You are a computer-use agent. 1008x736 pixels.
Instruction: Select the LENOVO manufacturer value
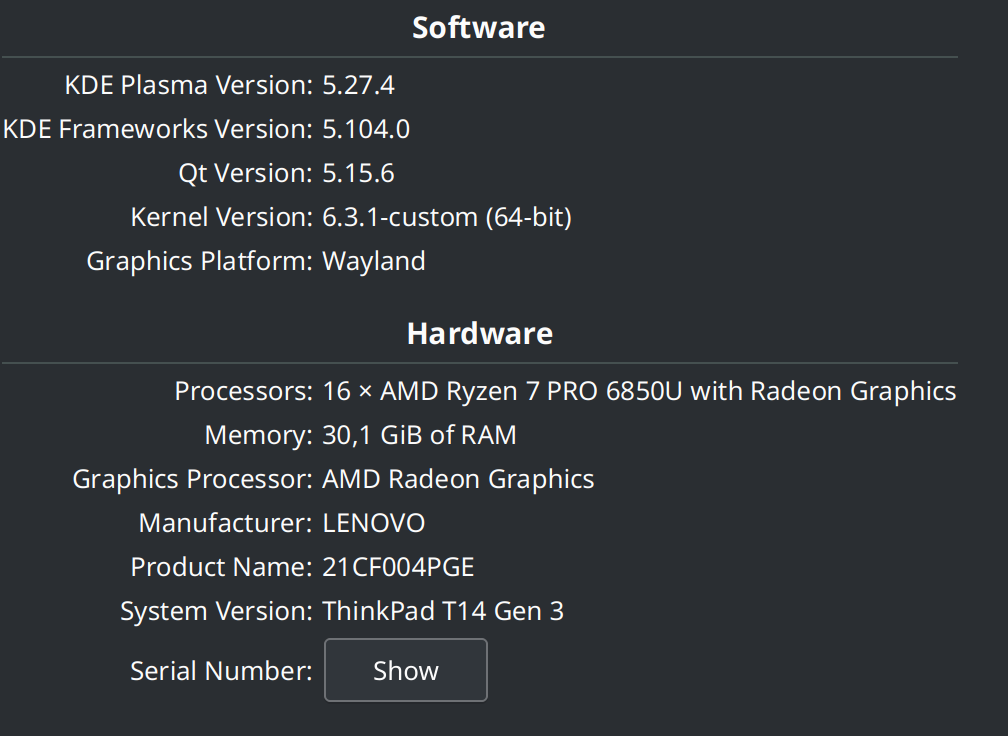pos(373,523)
